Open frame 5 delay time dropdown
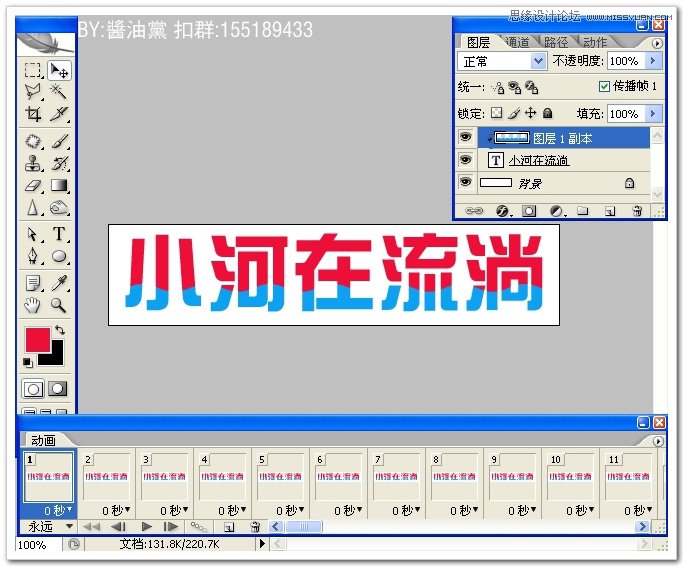This screenshot has height=566, width=683. 301,509
